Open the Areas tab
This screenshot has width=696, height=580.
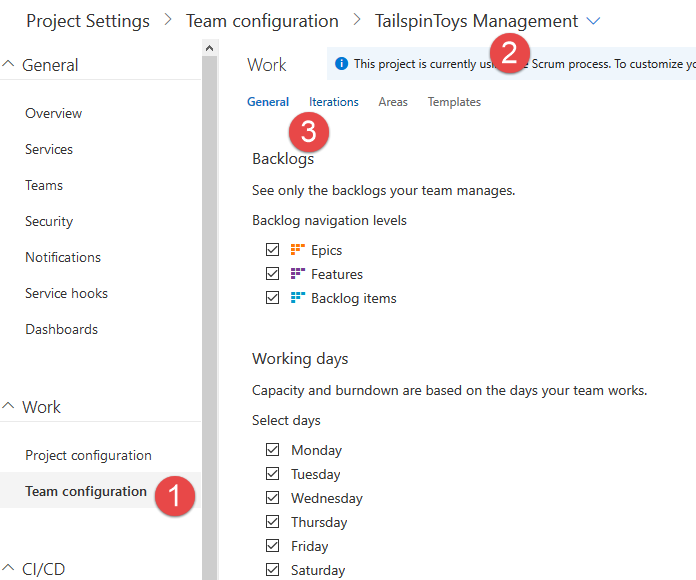tap(393, 102)
